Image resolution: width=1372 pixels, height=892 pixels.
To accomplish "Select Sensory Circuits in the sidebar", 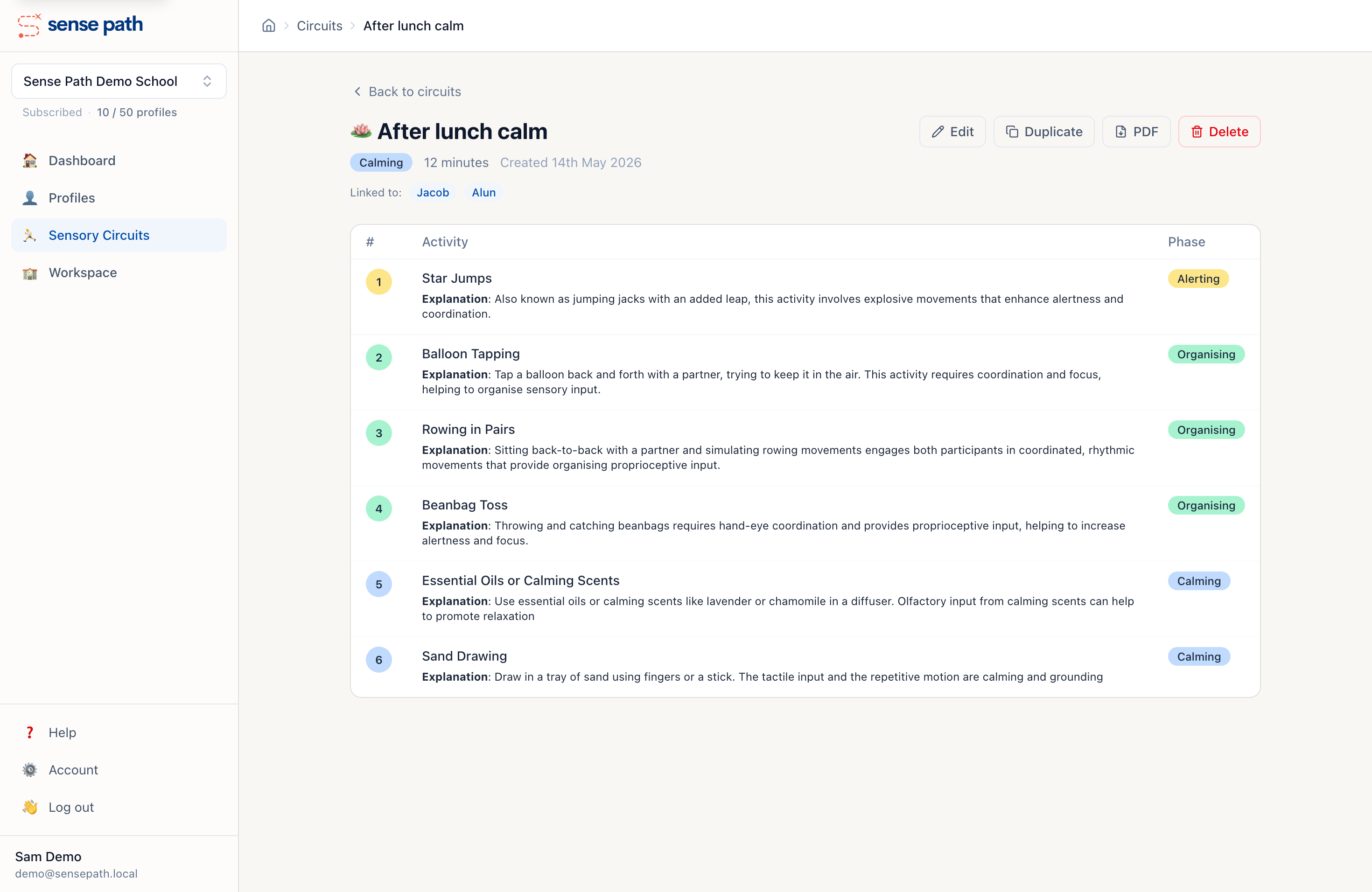I will [x=119, y=235].
